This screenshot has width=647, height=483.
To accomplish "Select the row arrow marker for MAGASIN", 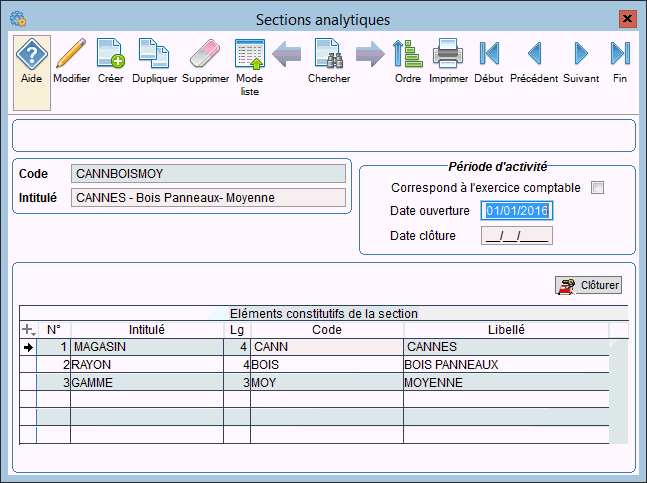I will pos(28,347).
